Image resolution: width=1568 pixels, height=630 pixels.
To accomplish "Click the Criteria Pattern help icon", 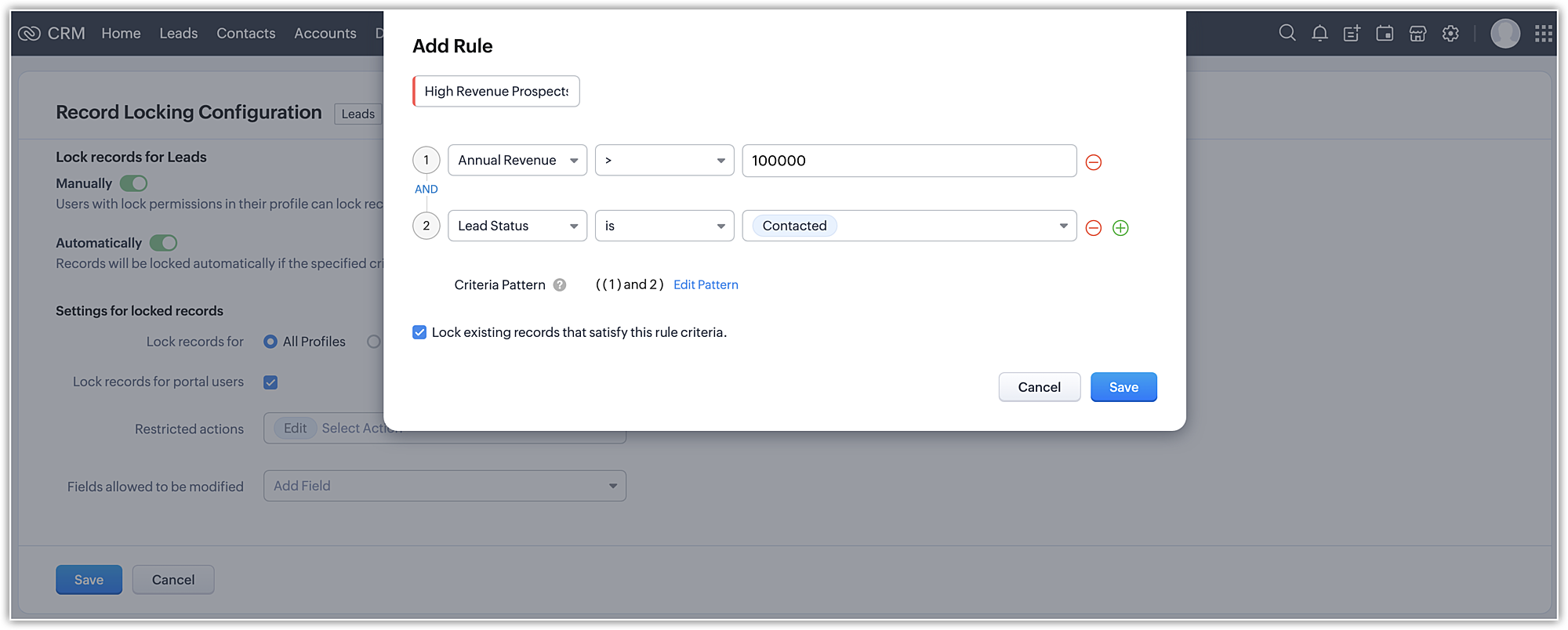I will tap(560, 285).
